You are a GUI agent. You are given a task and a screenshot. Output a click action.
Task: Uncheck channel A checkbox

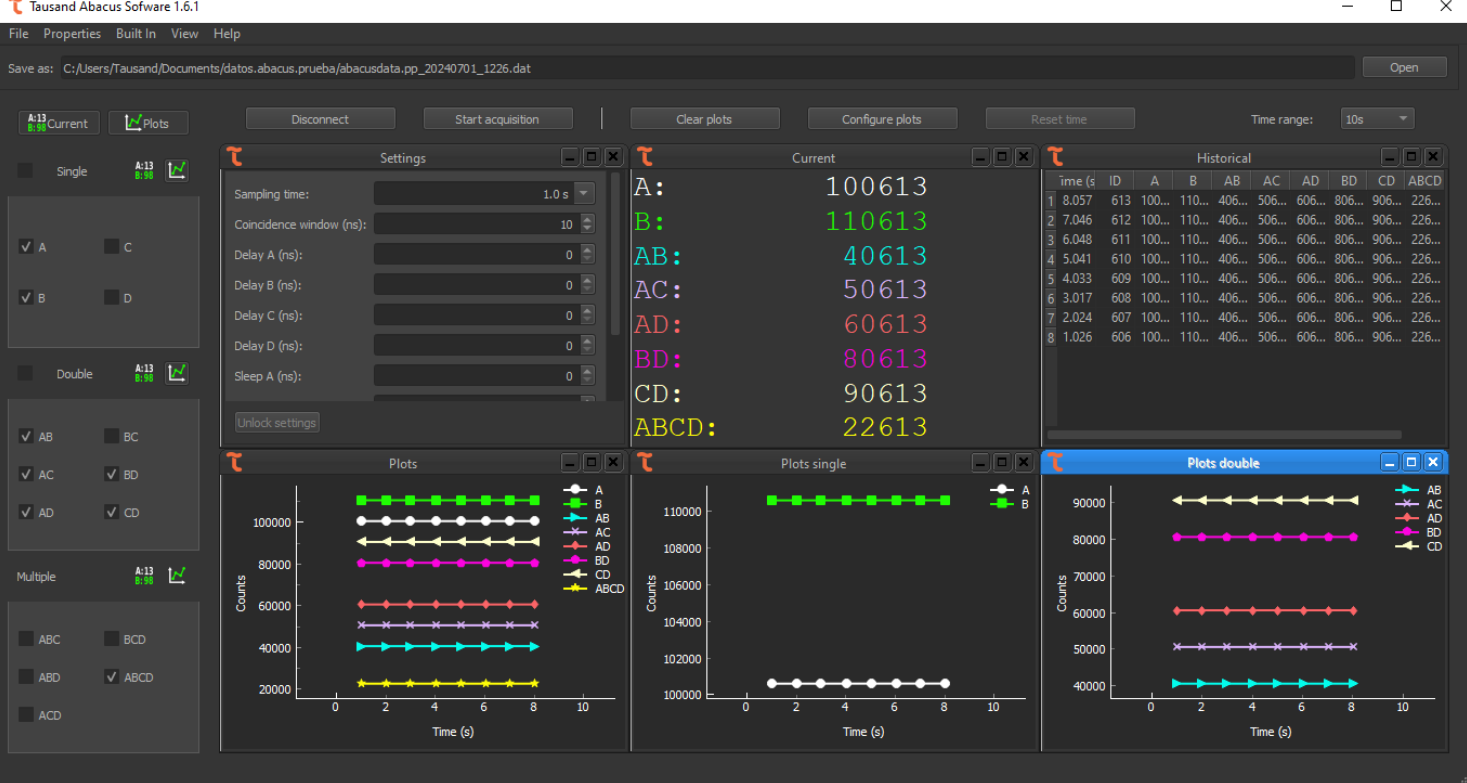click(x=27, y=247)
